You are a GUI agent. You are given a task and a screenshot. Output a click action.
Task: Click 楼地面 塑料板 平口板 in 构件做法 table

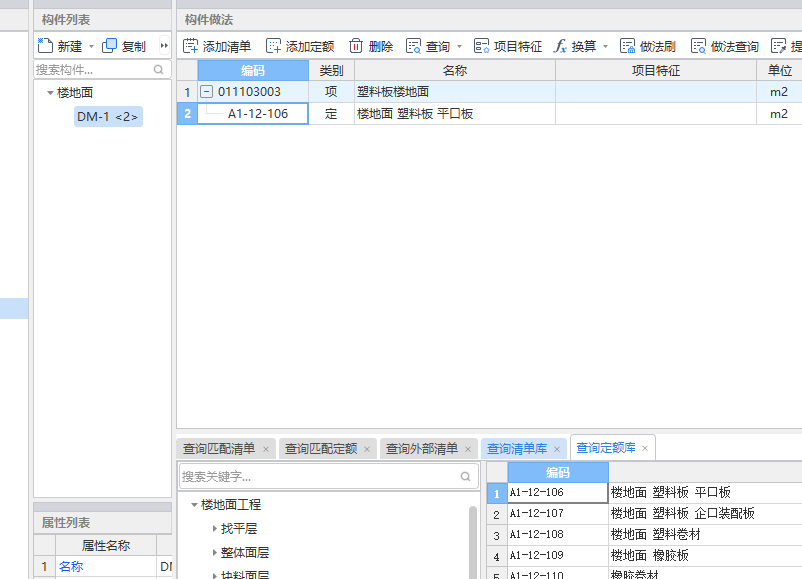click(455, 114)
